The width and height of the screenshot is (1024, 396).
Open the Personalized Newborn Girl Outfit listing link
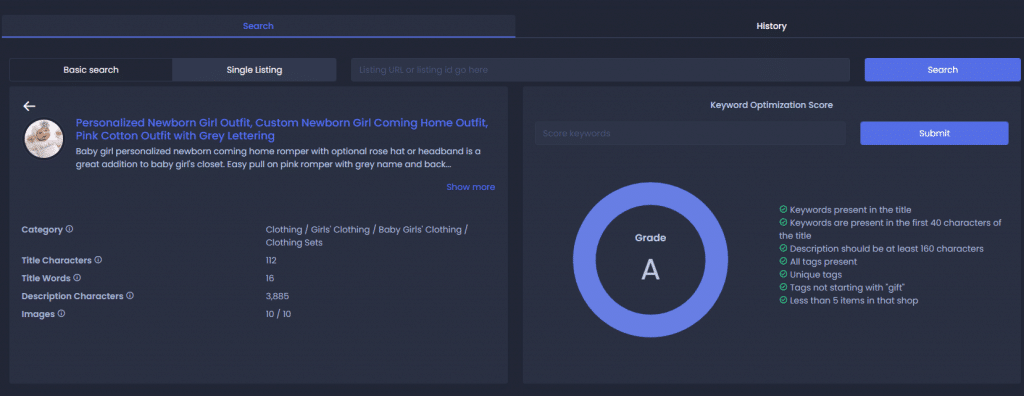coord(282,129)
